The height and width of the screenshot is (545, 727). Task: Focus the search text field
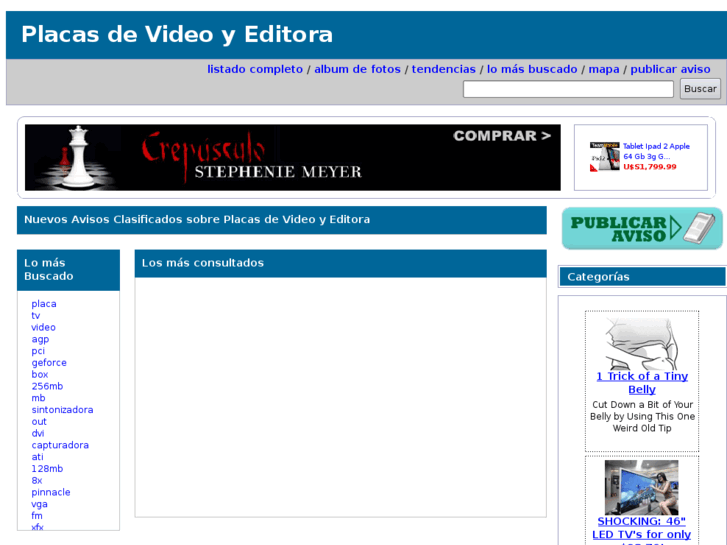click(x=568, y=89)
